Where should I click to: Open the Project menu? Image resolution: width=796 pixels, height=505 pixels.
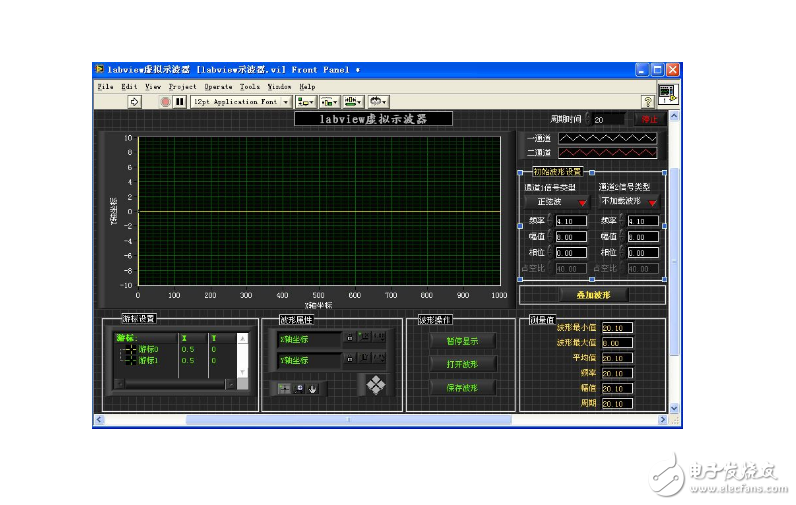point(182,87)
